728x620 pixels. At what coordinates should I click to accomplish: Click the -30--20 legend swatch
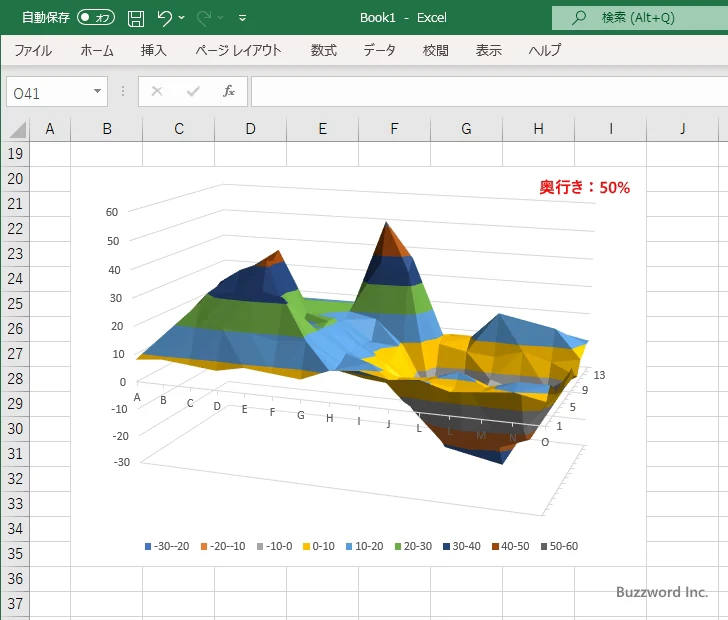tap(148, 547)
